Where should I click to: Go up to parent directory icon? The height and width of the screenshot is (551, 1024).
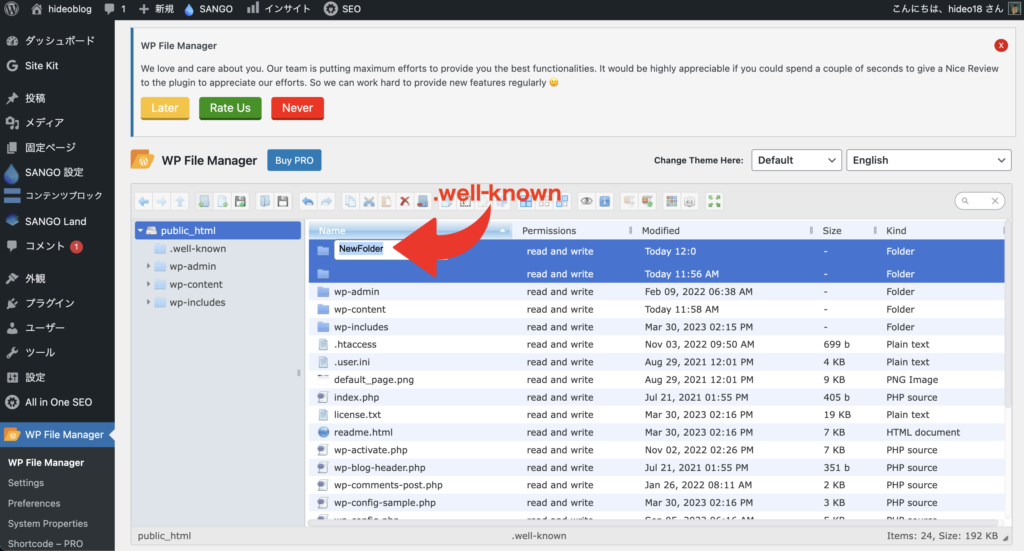pos(180,201)
